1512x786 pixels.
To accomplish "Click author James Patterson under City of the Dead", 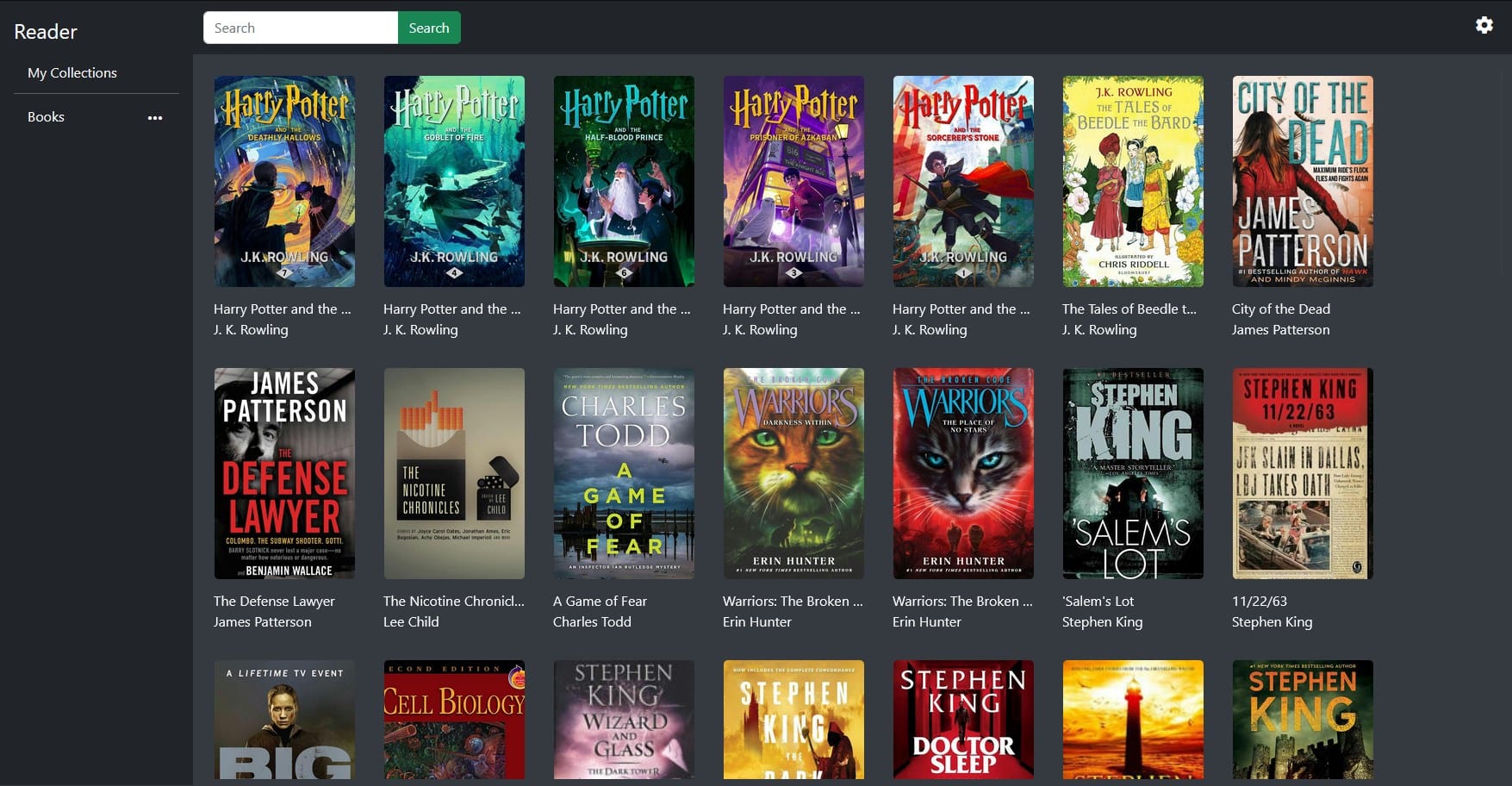I will click(1281, 329).
